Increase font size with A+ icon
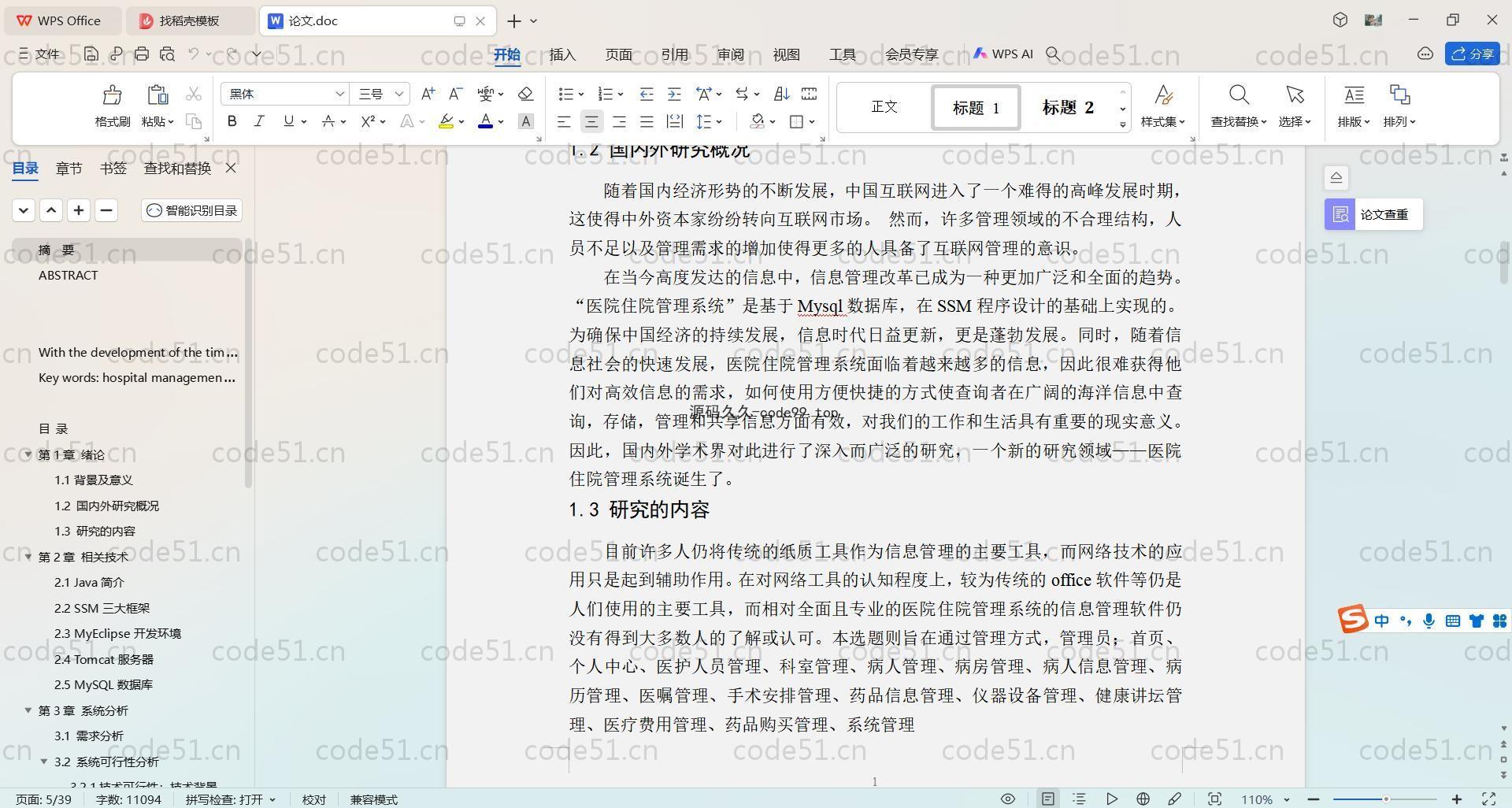The image size is (1512, 808). tap(428, 94)
